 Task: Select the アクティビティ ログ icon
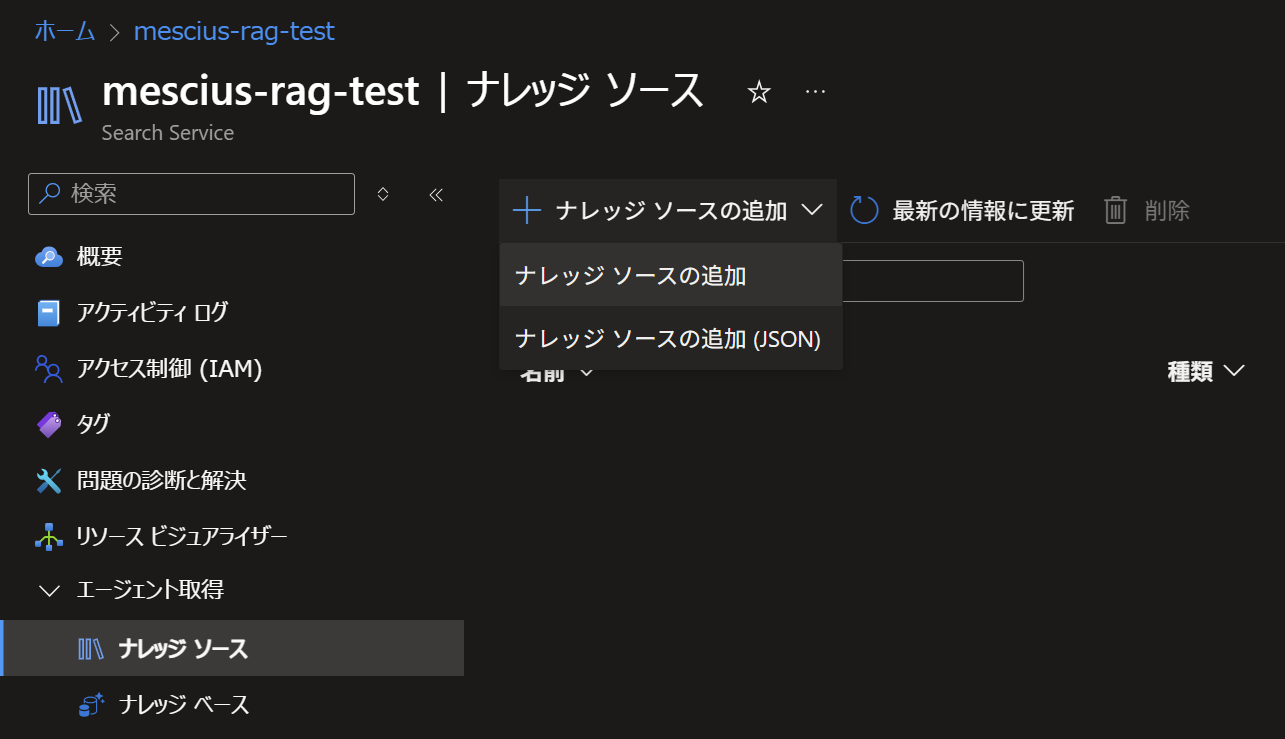pos(47,312)
